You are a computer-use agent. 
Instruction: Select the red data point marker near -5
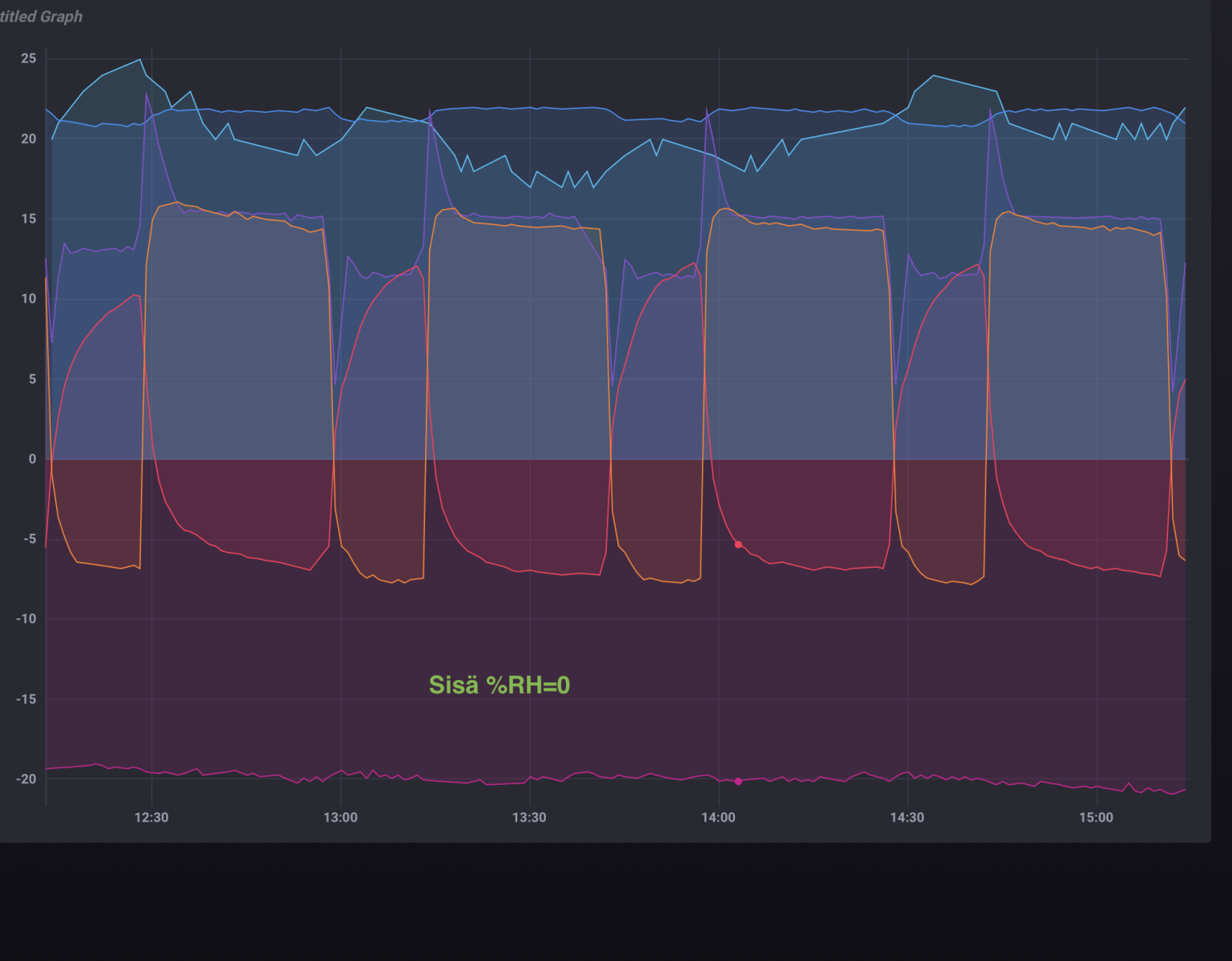click(738, 545)
